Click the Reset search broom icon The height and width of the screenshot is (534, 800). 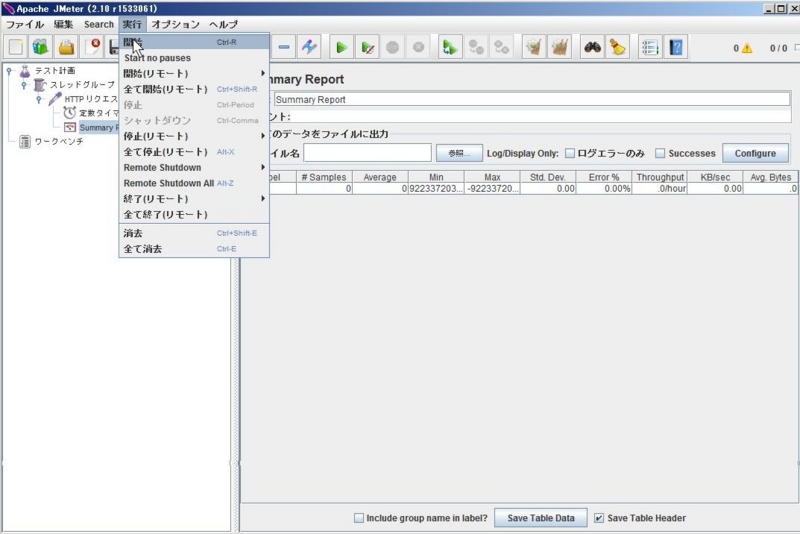(x=618, y=47)
